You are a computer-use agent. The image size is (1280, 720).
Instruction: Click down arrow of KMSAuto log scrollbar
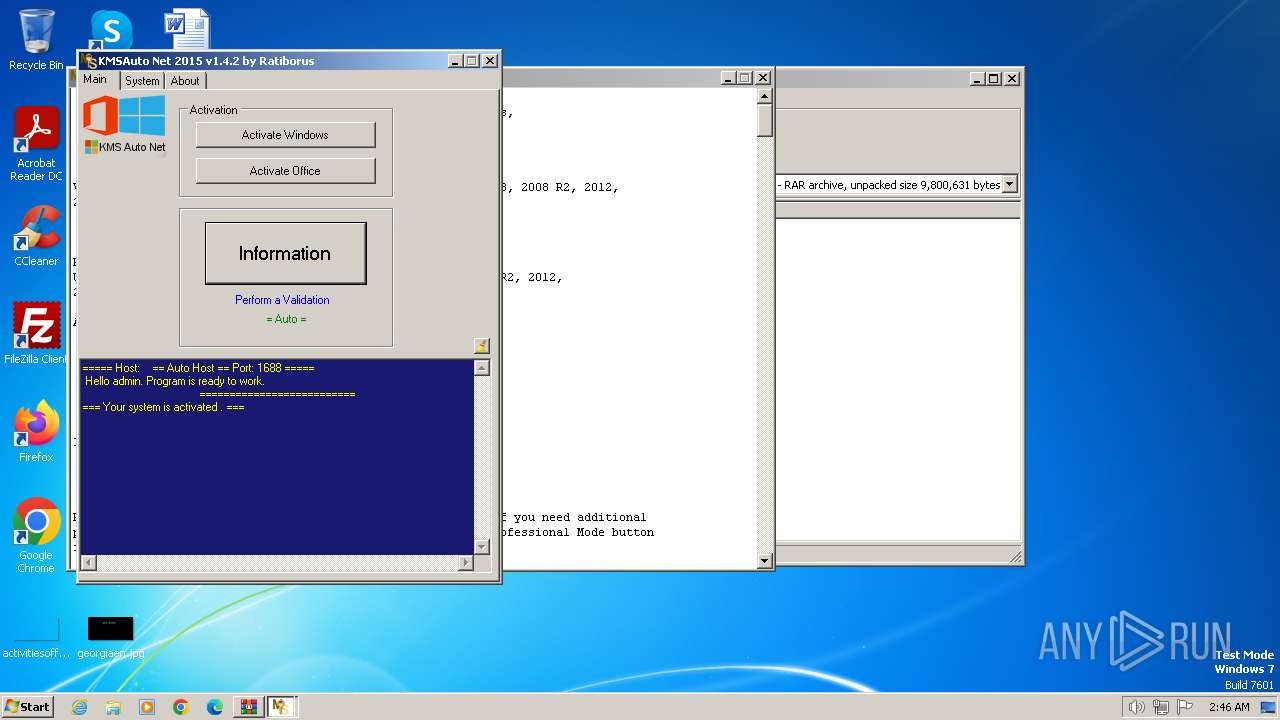coord(482,547)
